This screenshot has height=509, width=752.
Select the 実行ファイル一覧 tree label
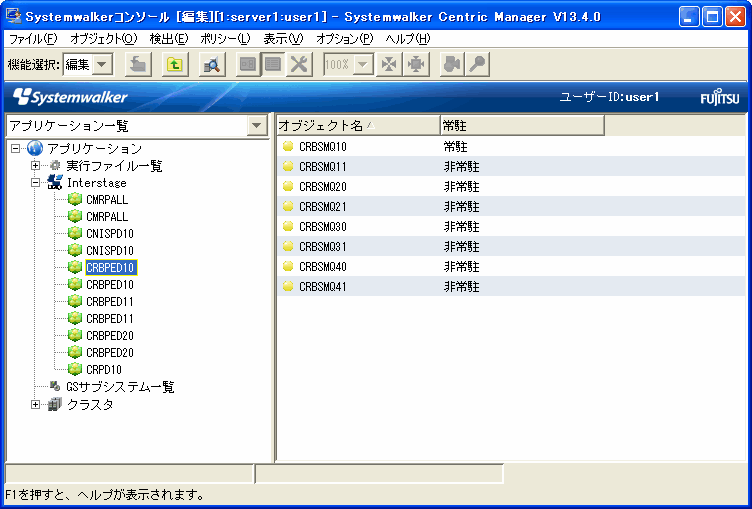(x=115, y=166)
